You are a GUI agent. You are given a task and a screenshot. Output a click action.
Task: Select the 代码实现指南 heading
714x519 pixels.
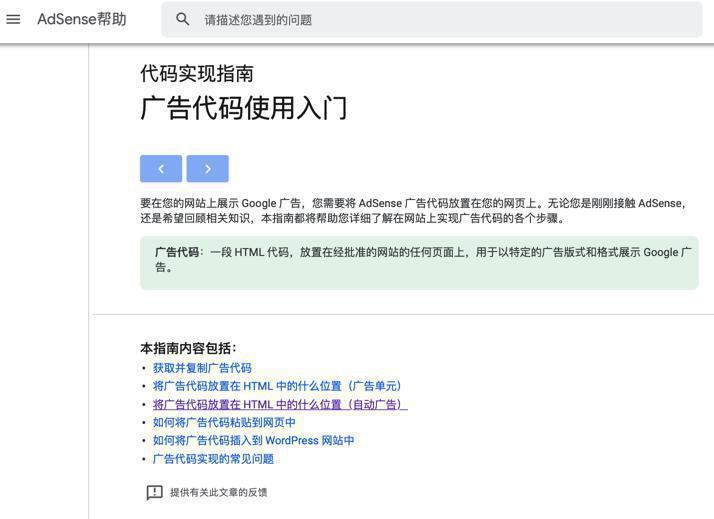click(x=197, y=74)
